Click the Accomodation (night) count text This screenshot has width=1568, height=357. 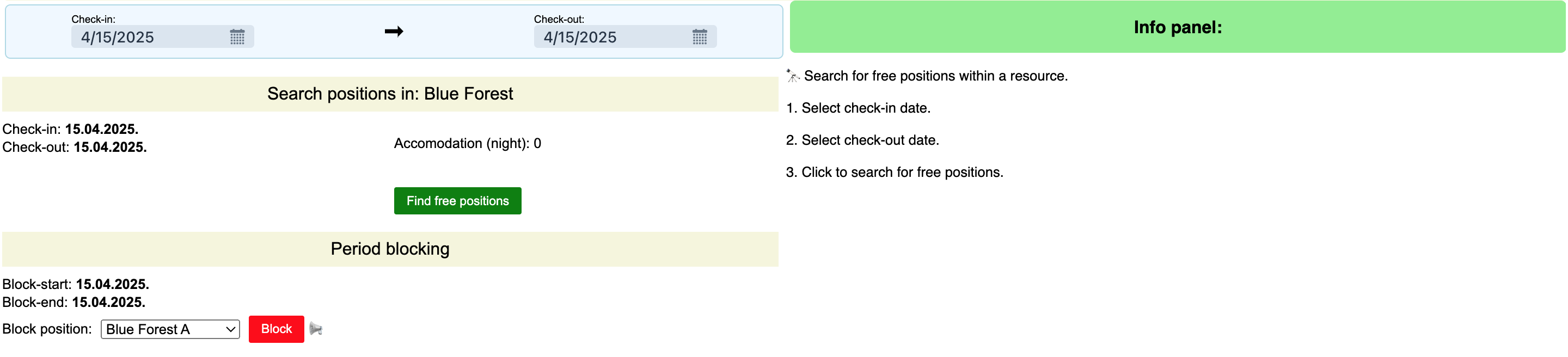point(468,144)
